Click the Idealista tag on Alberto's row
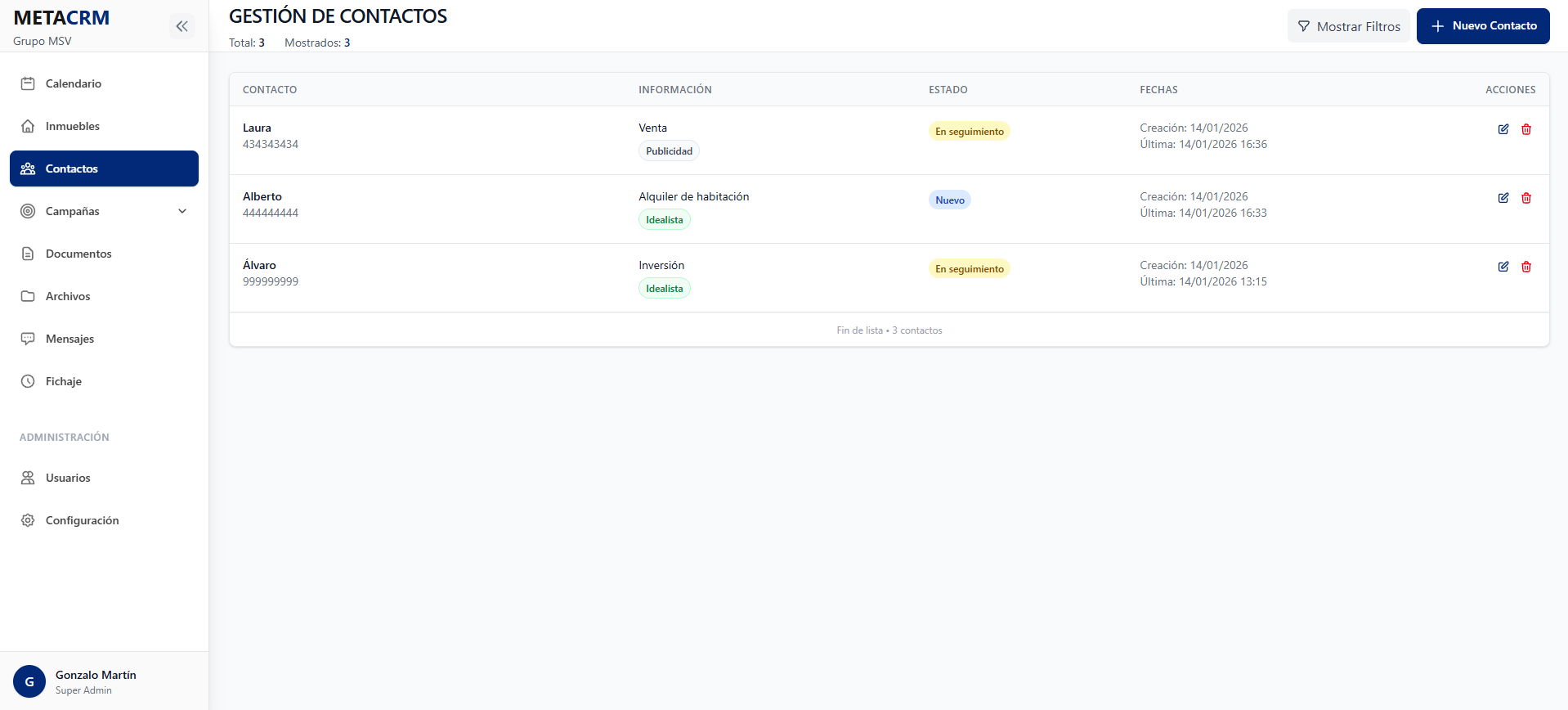 pos(664,220)
